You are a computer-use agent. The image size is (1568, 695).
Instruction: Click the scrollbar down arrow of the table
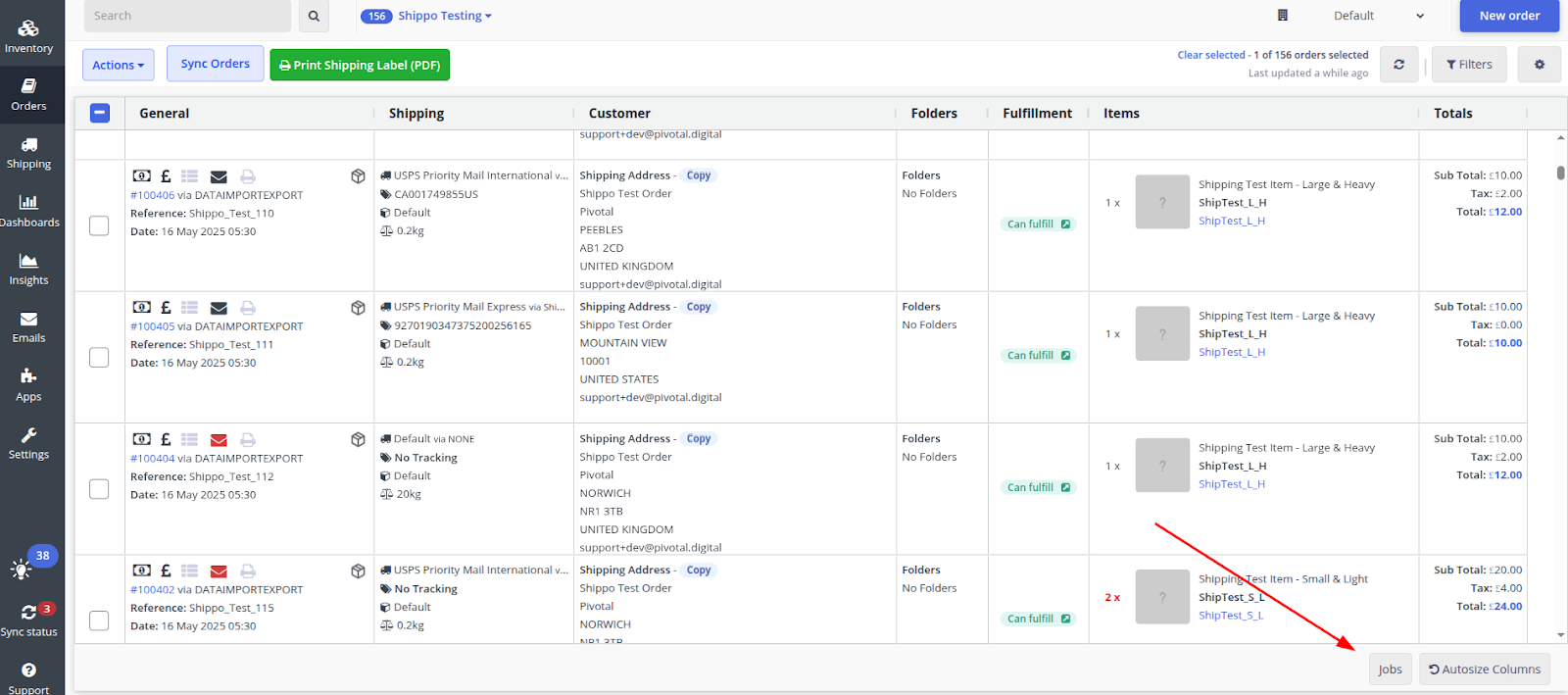coord(1560,635)
